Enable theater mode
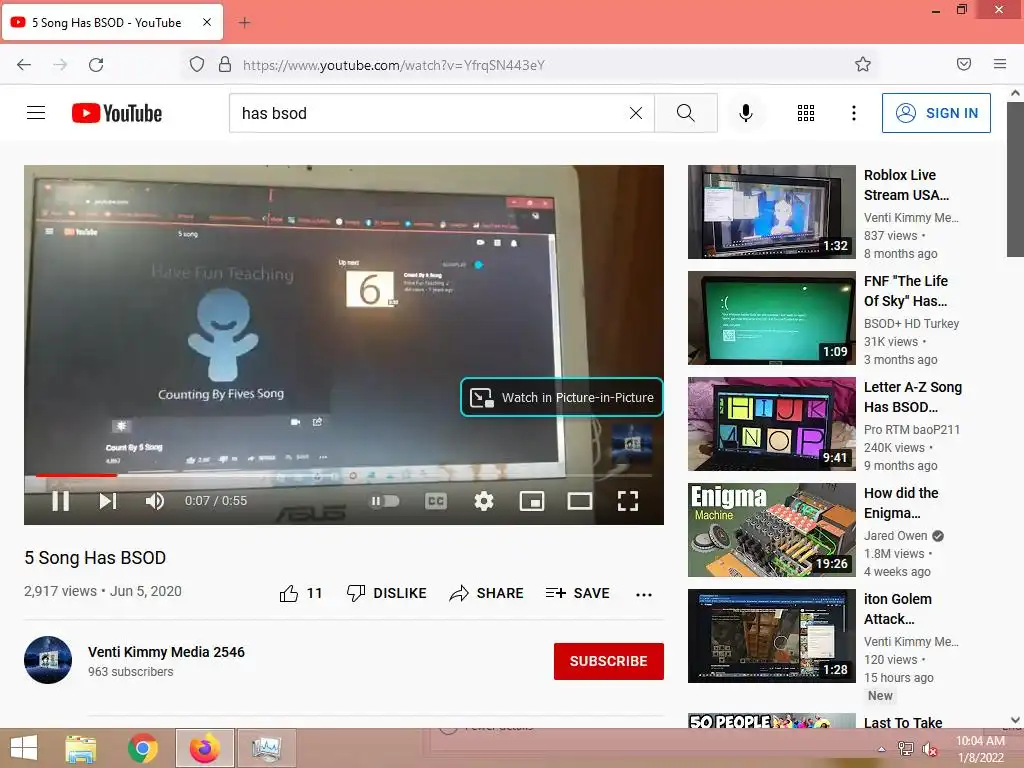 point(579,501)
